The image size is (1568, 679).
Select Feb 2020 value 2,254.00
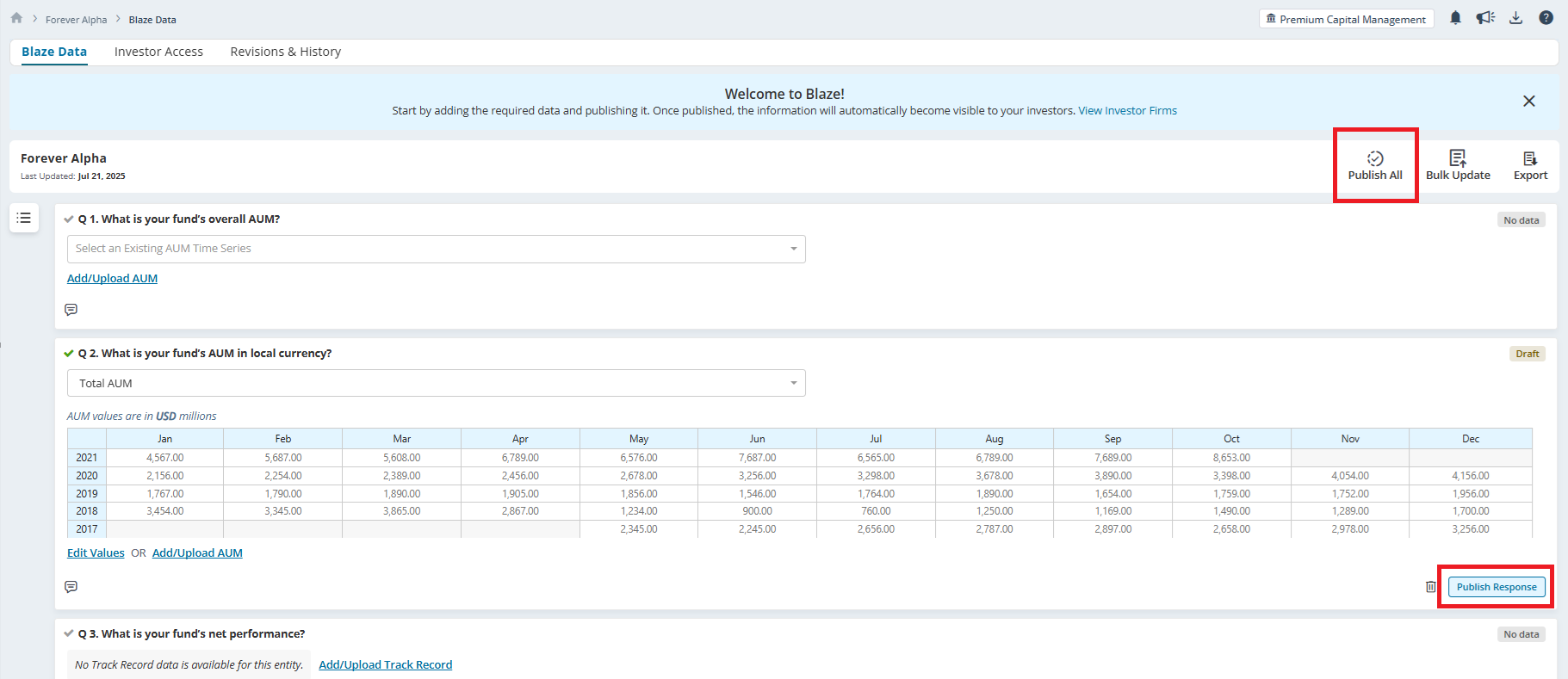(x=283, y=476)
